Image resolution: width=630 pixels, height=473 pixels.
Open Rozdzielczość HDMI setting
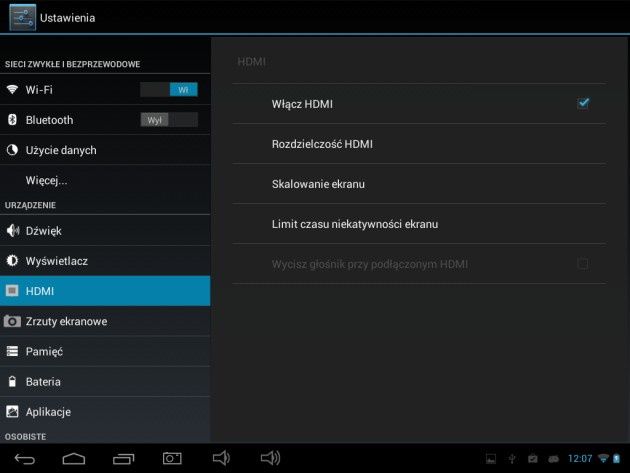419,144
